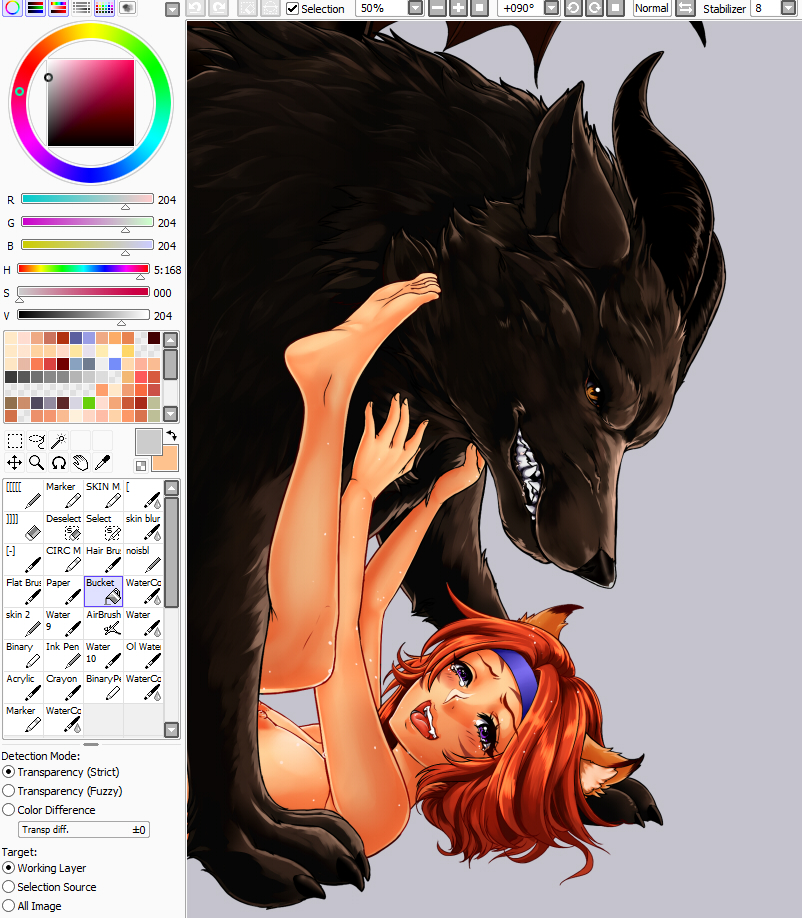This screenshot has width=802, height=918.
Task: Select the Zoom magnifier tool
Action: (x=36, y=463)
